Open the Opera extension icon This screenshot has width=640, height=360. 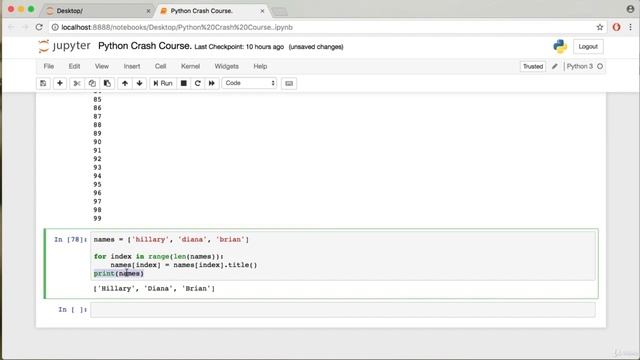(x=616, y=27)
